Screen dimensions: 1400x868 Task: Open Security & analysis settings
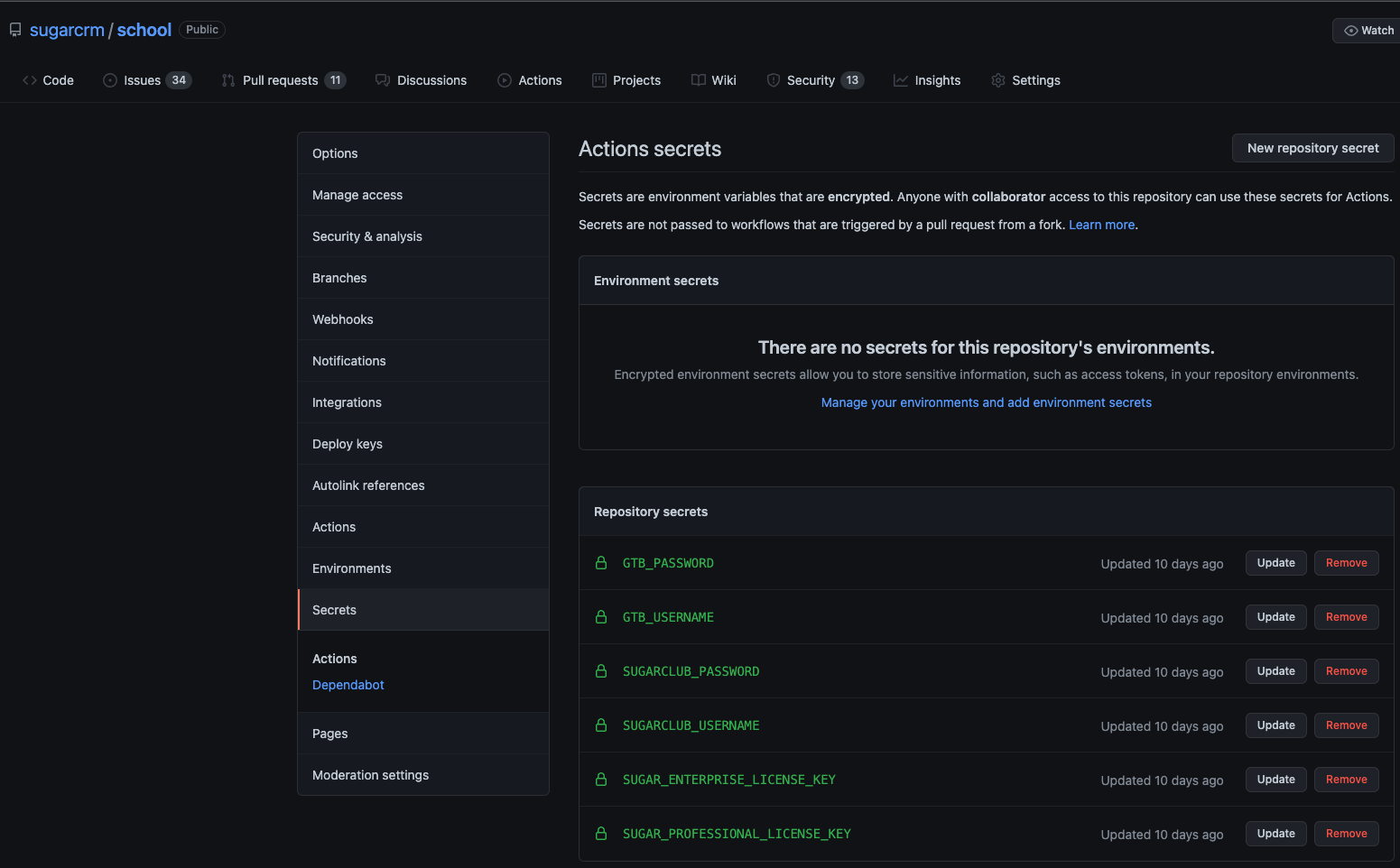(x=423, y=236)
